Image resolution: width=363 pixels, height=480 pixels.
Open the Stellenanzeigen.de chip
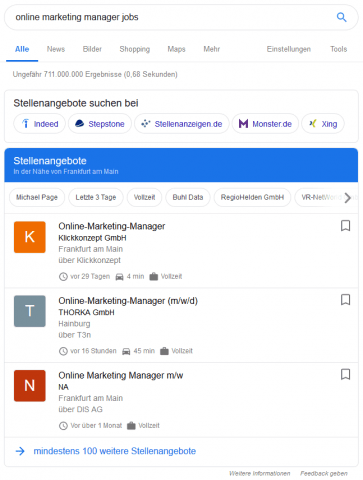pos(182,124)
